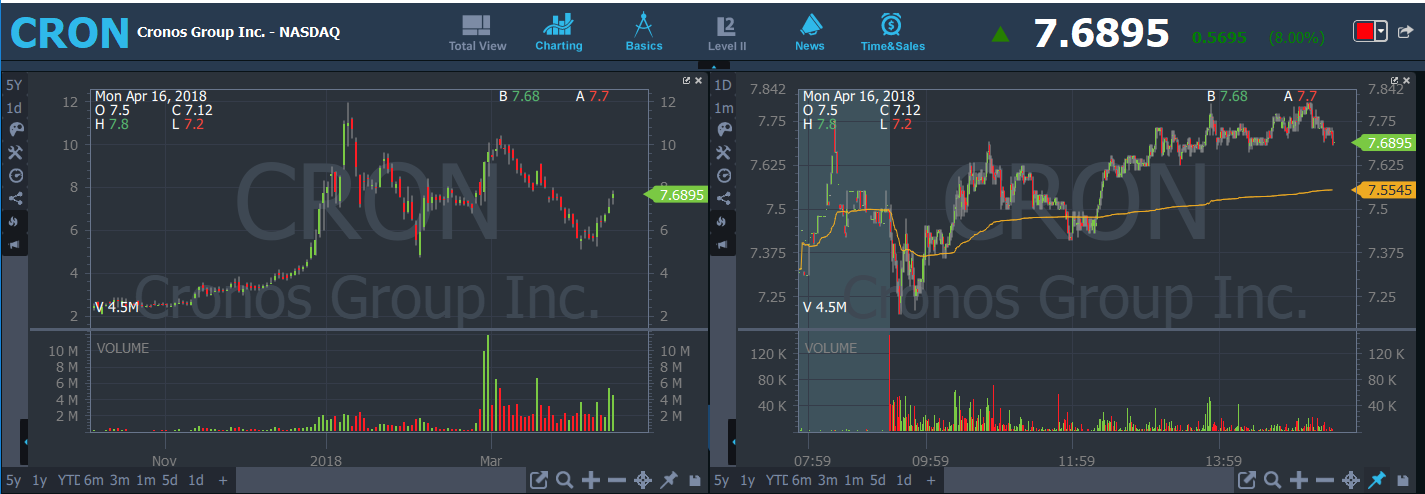The width and height of the screenshot is (1425, 494).
Task: Open the News section
Action: pyautogui.click(x=810, y=33)
